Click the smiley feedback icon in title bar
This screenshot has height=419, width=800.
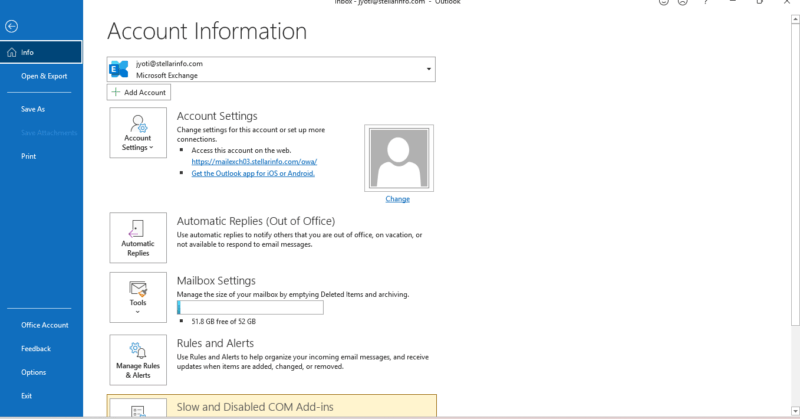[x=663, y=2]
